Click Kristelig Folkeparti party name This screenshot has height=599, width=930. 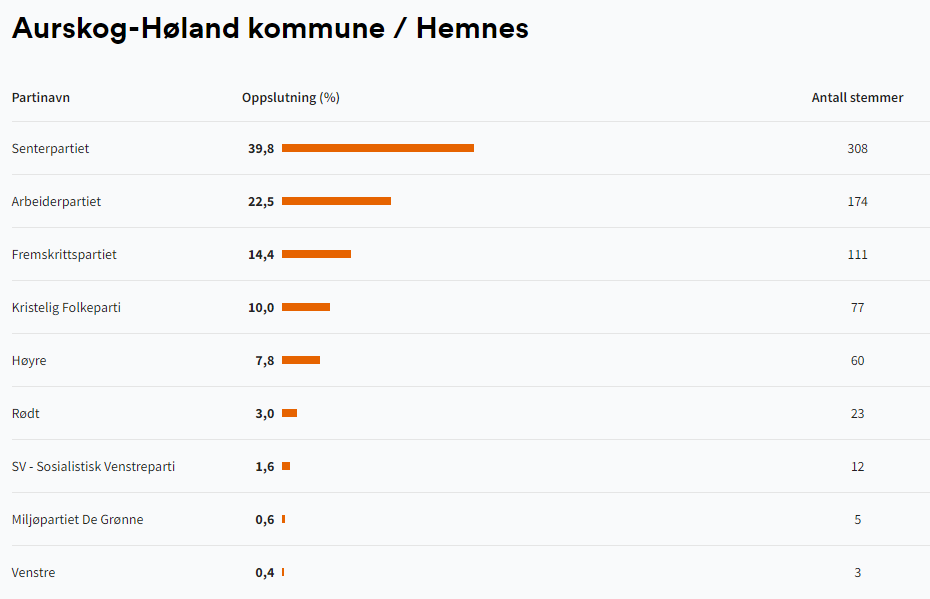coord(66,308)
